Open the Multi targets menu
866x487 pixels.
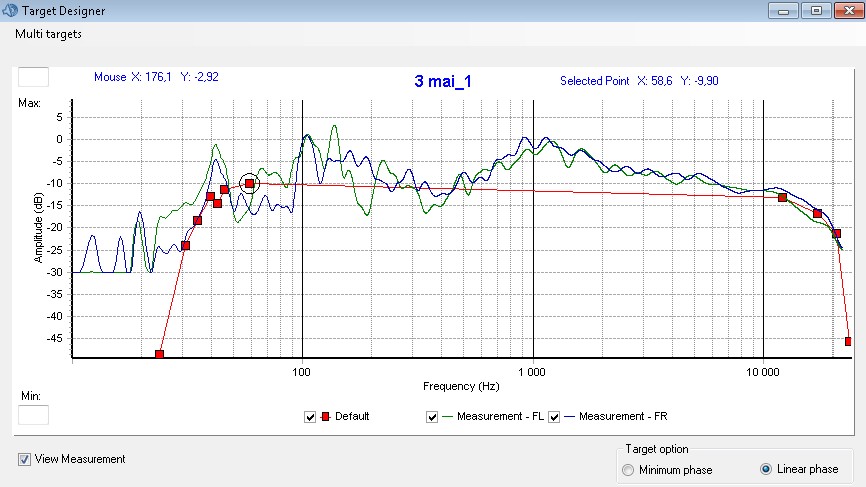click(x=48, y=34)
